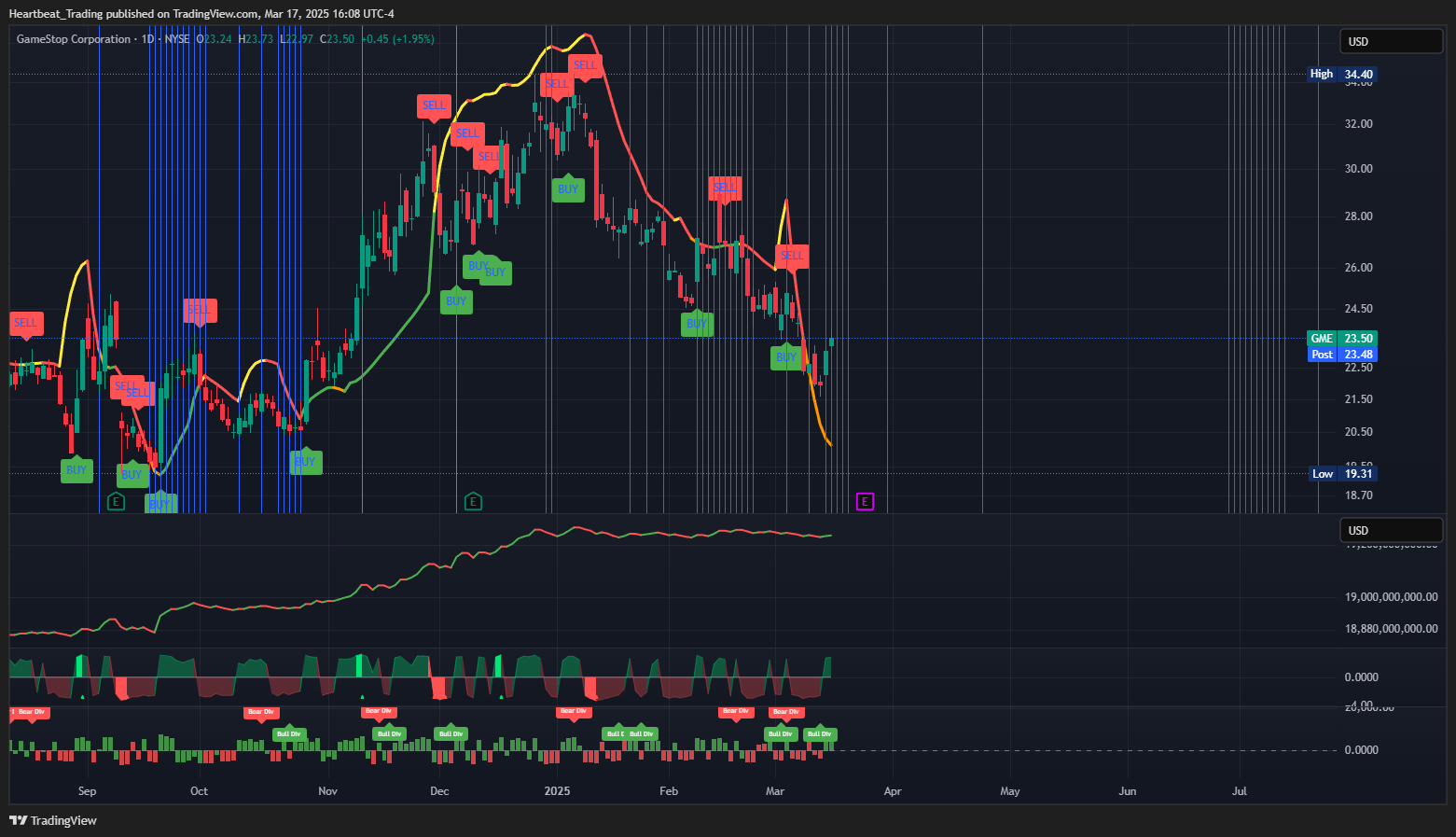The height and width of the screenshot is (837, 1456).
Task: Click the Bear Div label above January 2025
Action: click(574, 712)
